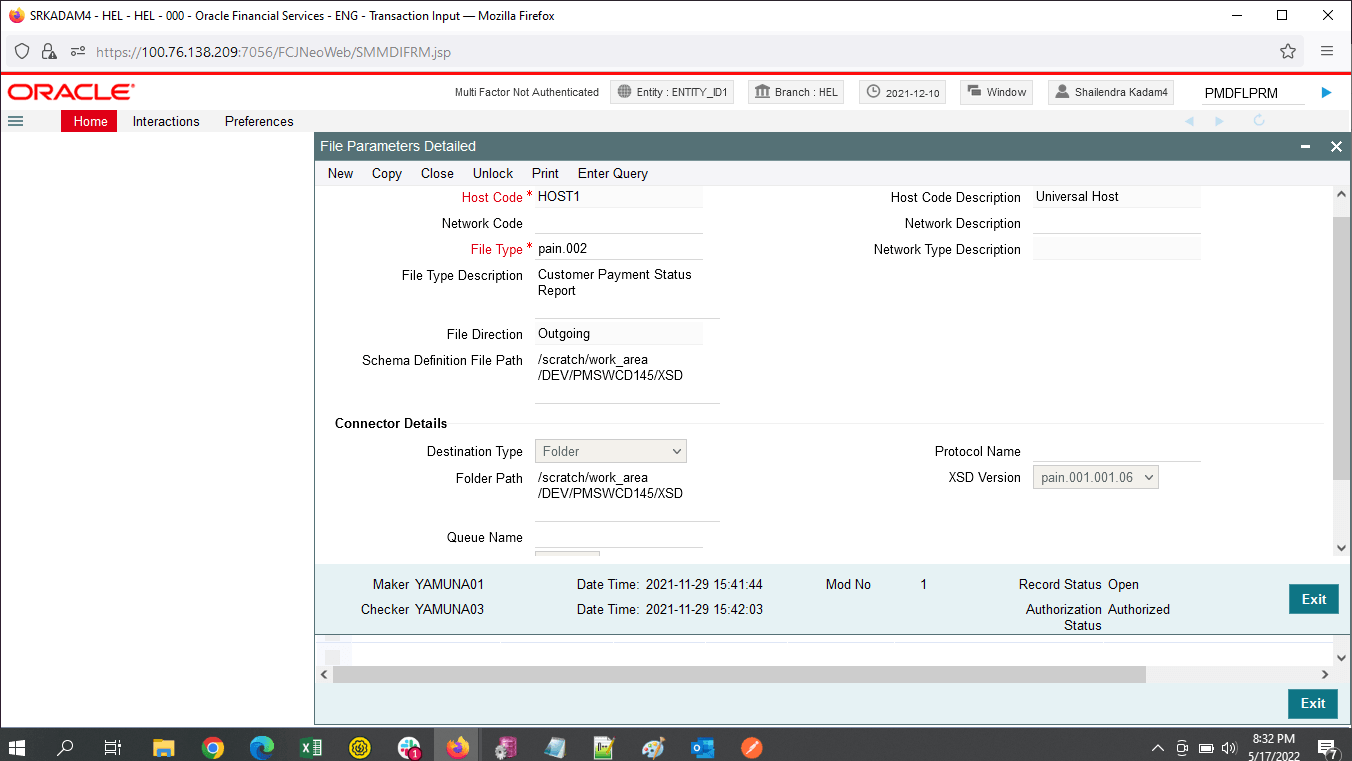This screenshot has height=761, width=1352.
Task: Click the Oracle logo
Action: point(70,92)
